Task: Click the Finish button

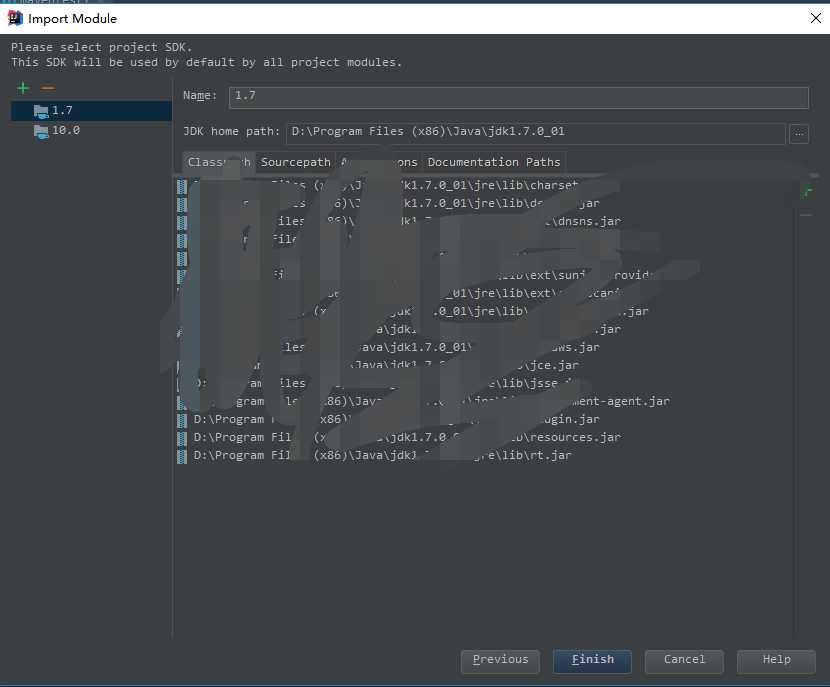Action: [592, 661]
